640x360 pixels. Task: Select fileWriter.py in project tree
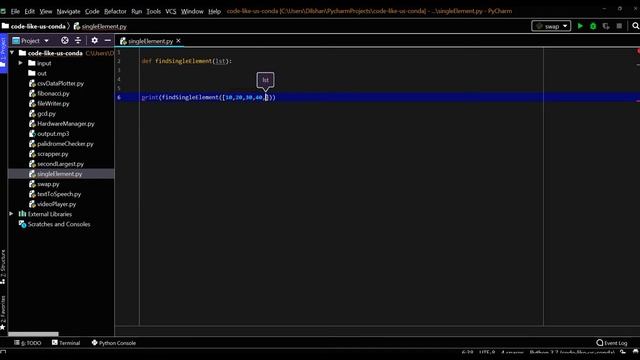coord(53,104)
